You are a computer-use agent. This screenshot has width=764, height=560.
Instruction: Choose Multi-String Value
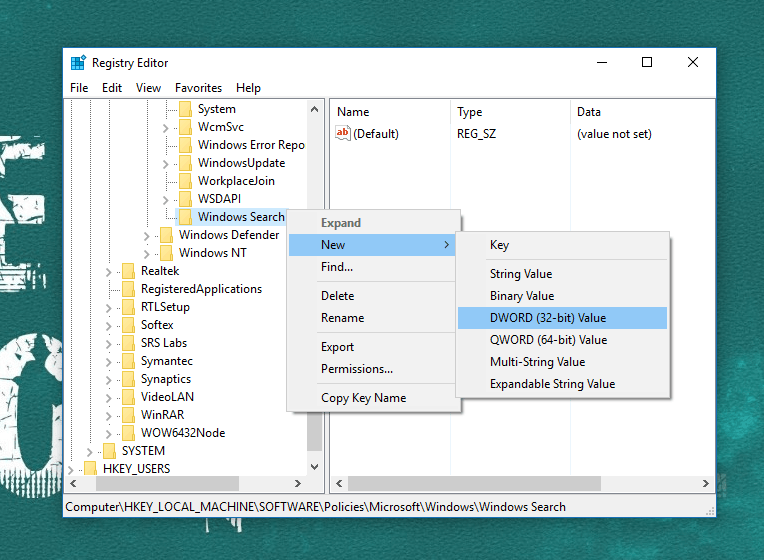coord(562,362)
